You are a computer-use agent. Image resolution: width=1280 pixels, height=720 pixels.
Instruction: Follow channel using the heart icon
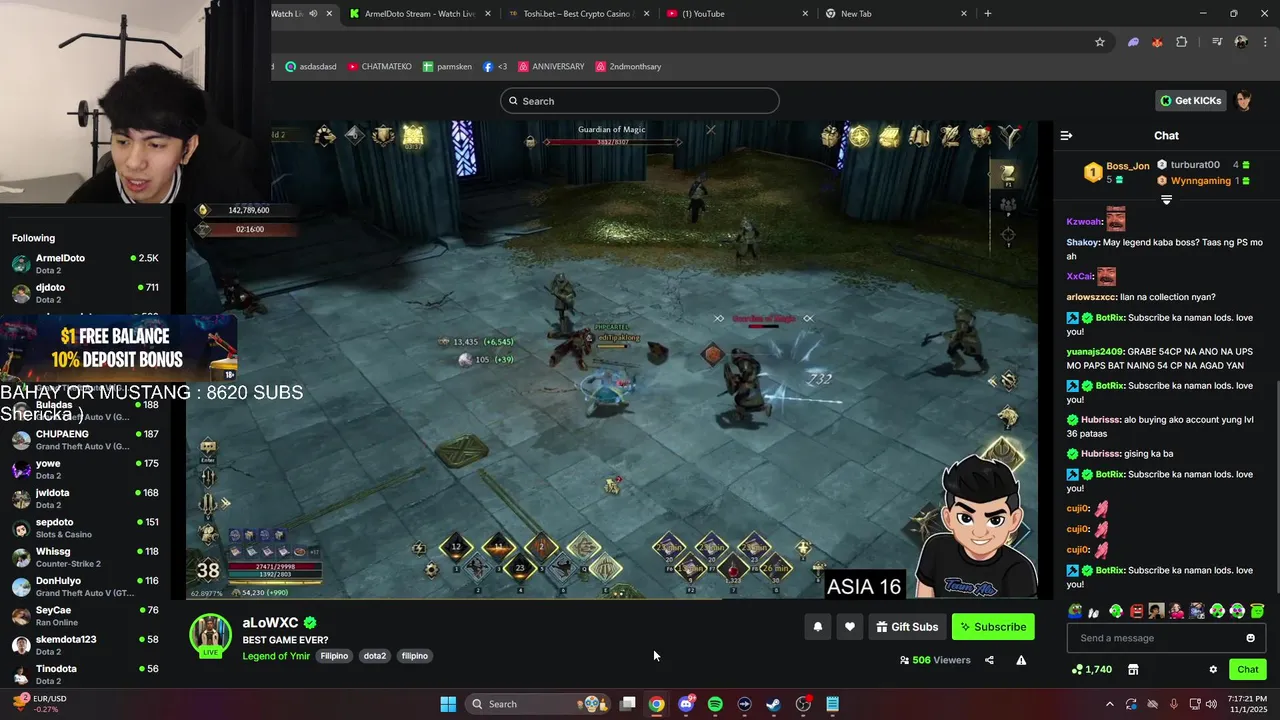850,627
